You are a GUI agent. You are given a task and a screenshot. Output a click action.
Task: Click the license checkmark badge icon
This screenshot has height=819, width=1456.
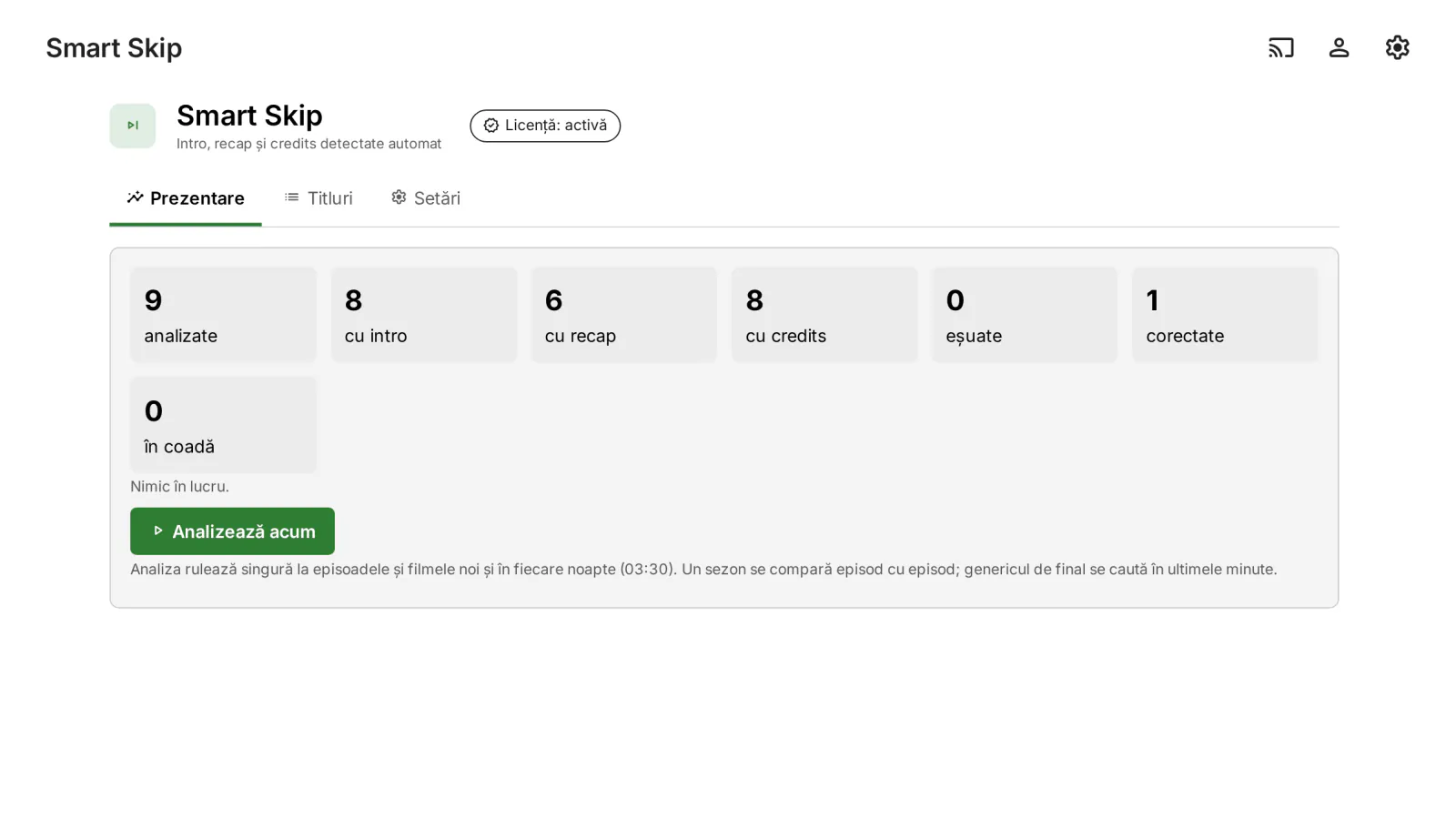pyautogui.click(x=491, y=126)
